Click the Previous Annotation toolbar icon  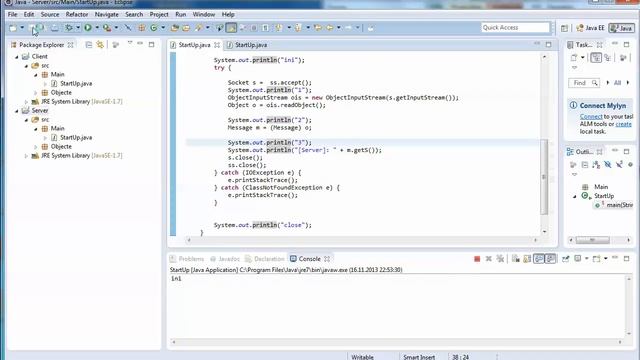pyautogui.click(x=298, y=28)
